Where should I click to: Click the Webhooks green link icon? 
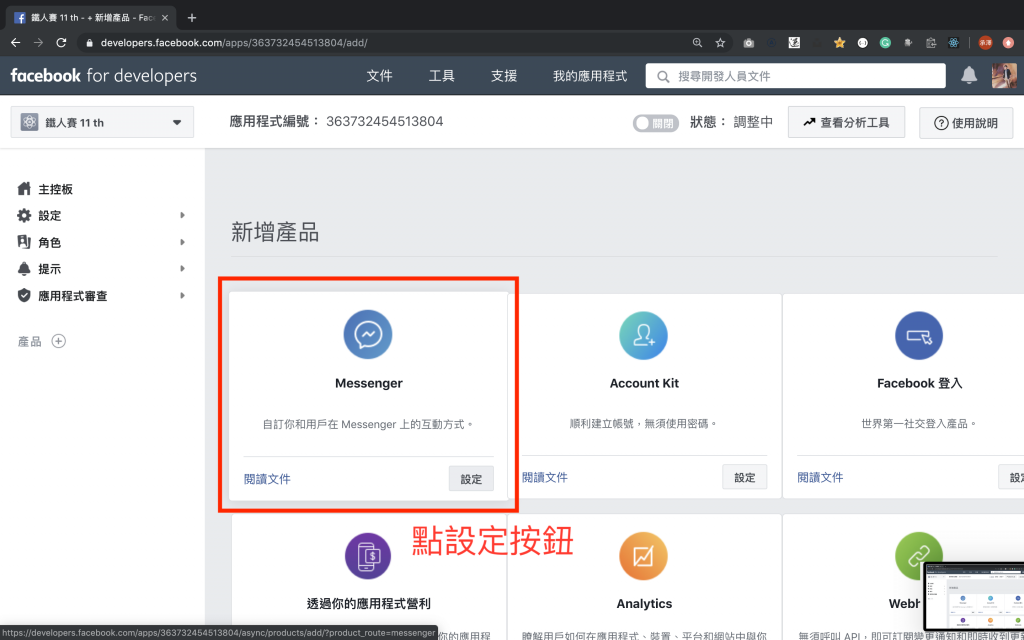point(919,556)
